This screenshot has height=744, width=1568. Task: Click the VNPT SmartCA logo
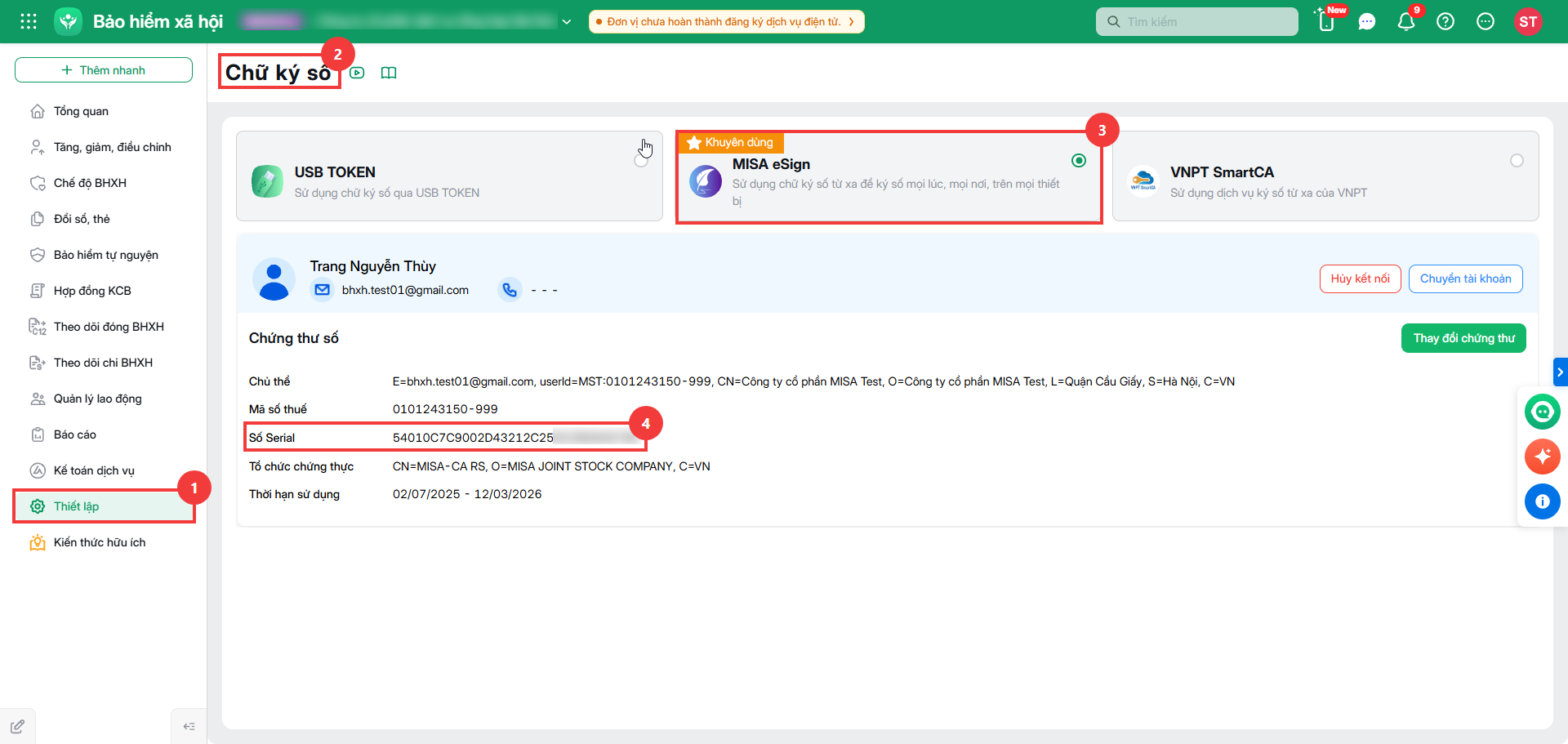pyautogui.click(x=1143, y=181)
